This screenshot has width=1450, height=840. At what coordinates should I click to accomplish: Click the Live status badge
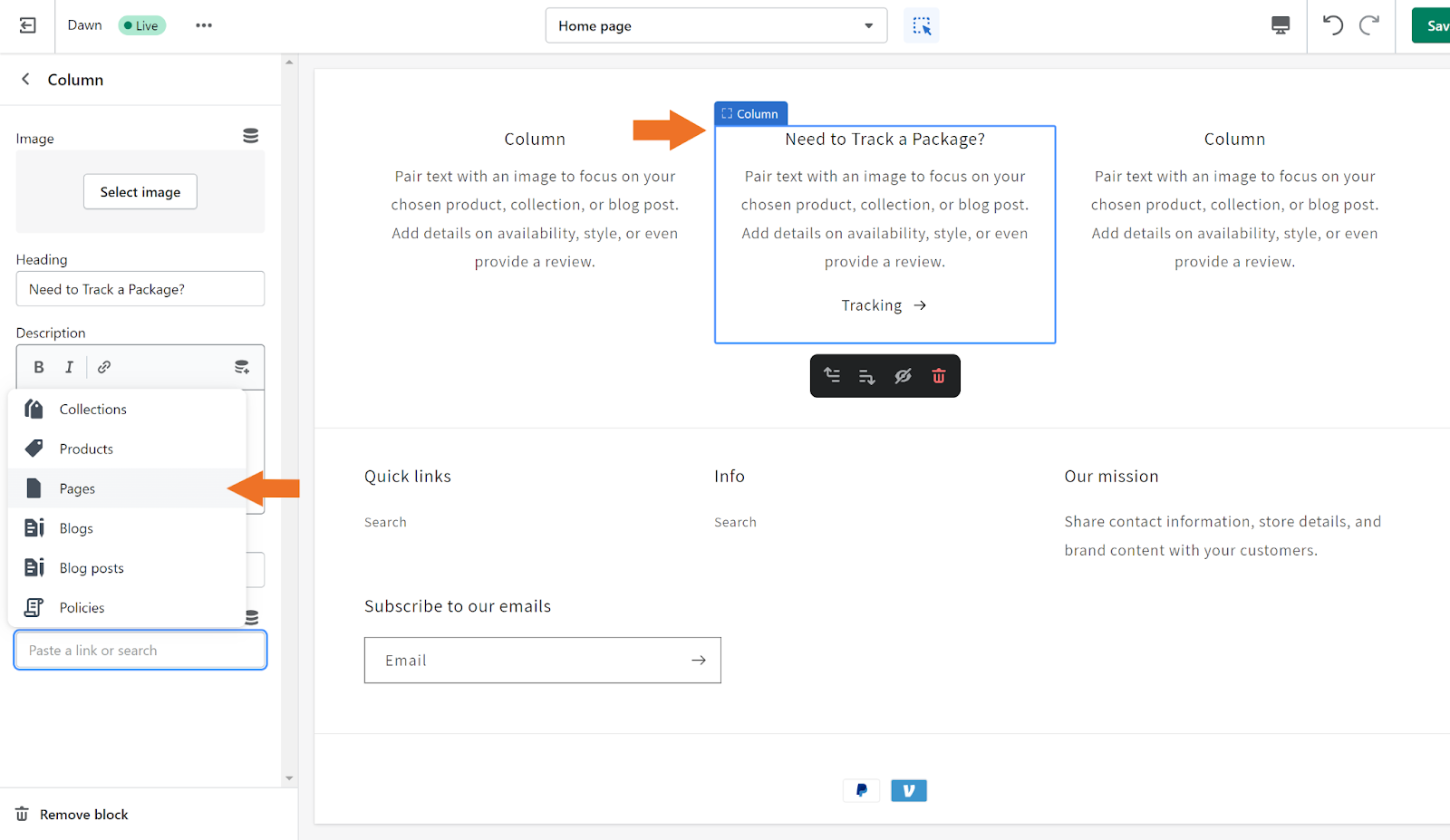tap(142, 25)
